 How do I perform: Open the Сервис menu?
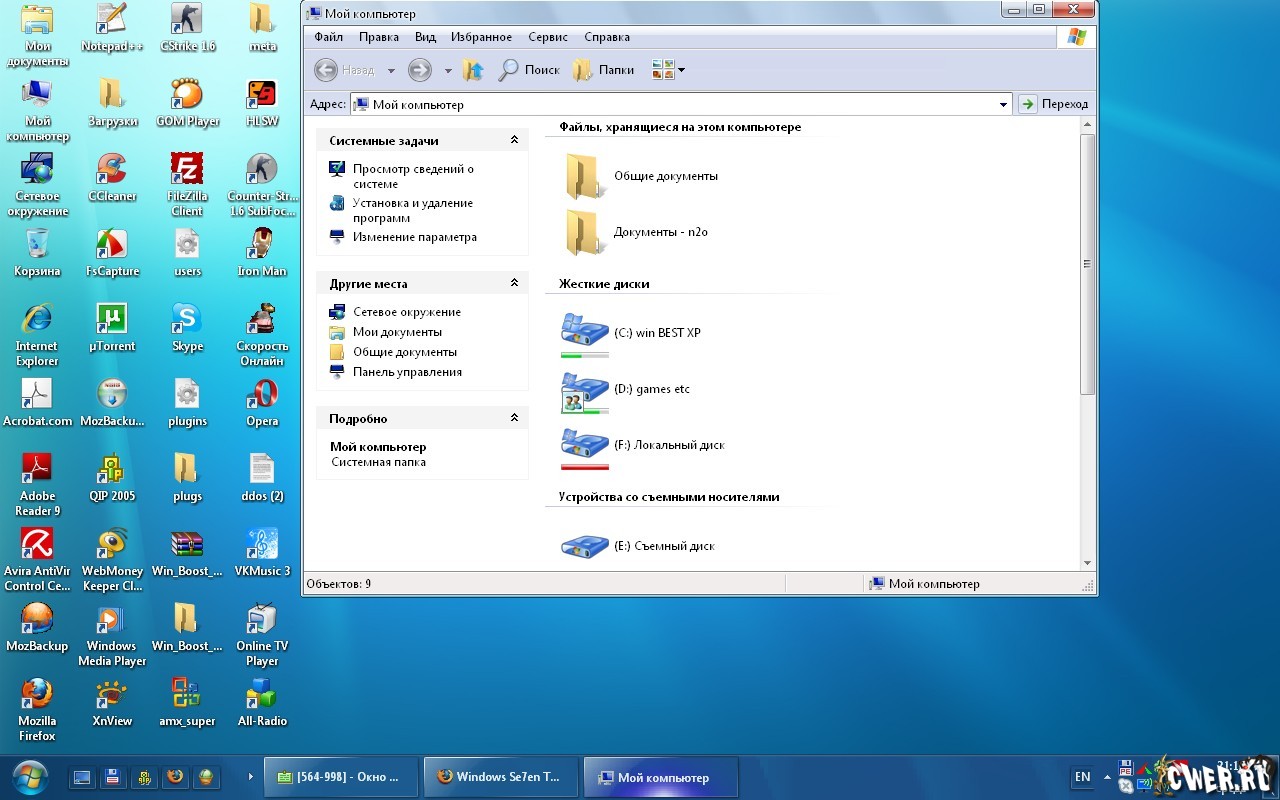tap(548, 37)
